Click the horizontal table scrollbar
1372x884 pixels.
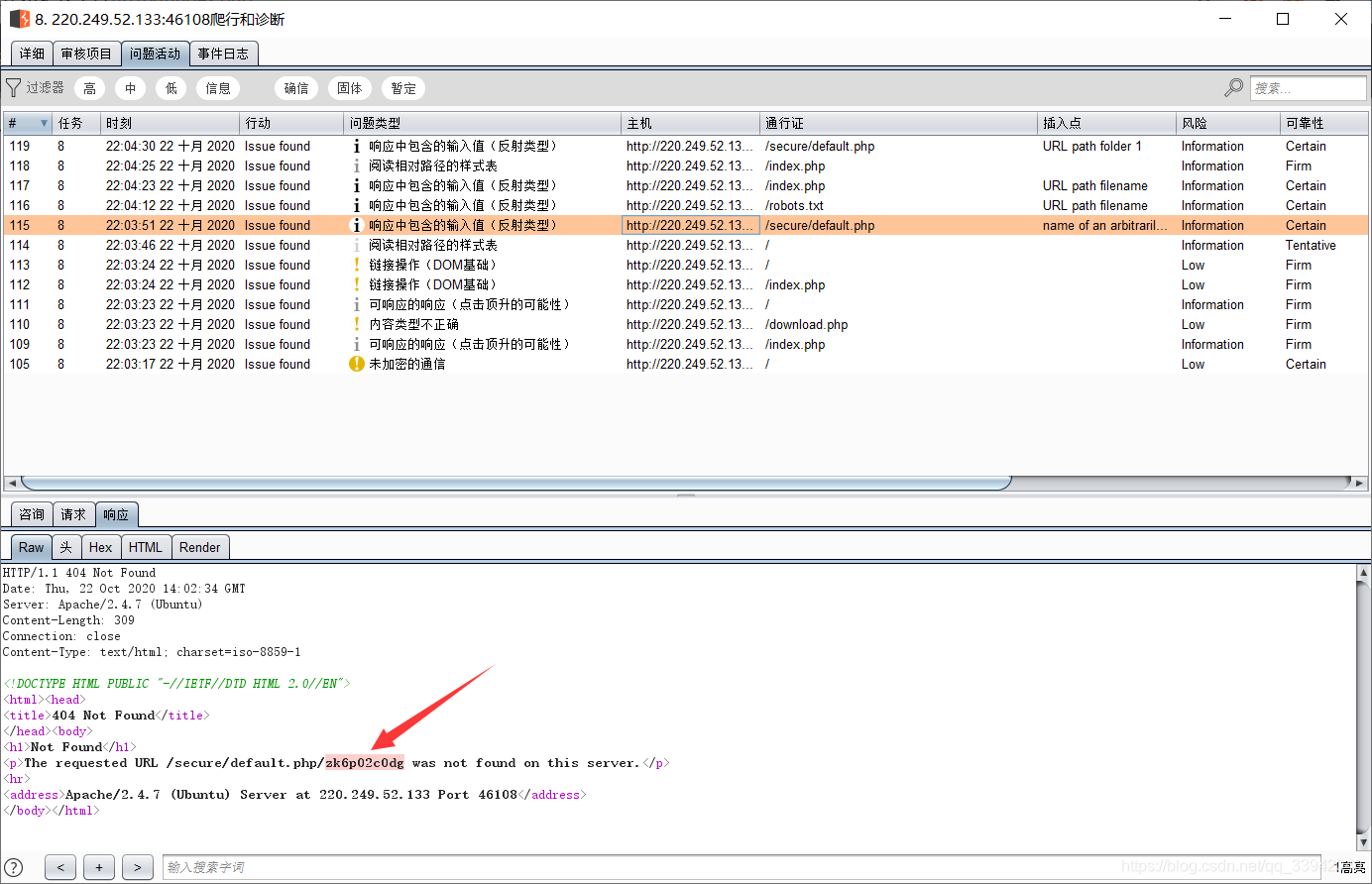[515, 483]
